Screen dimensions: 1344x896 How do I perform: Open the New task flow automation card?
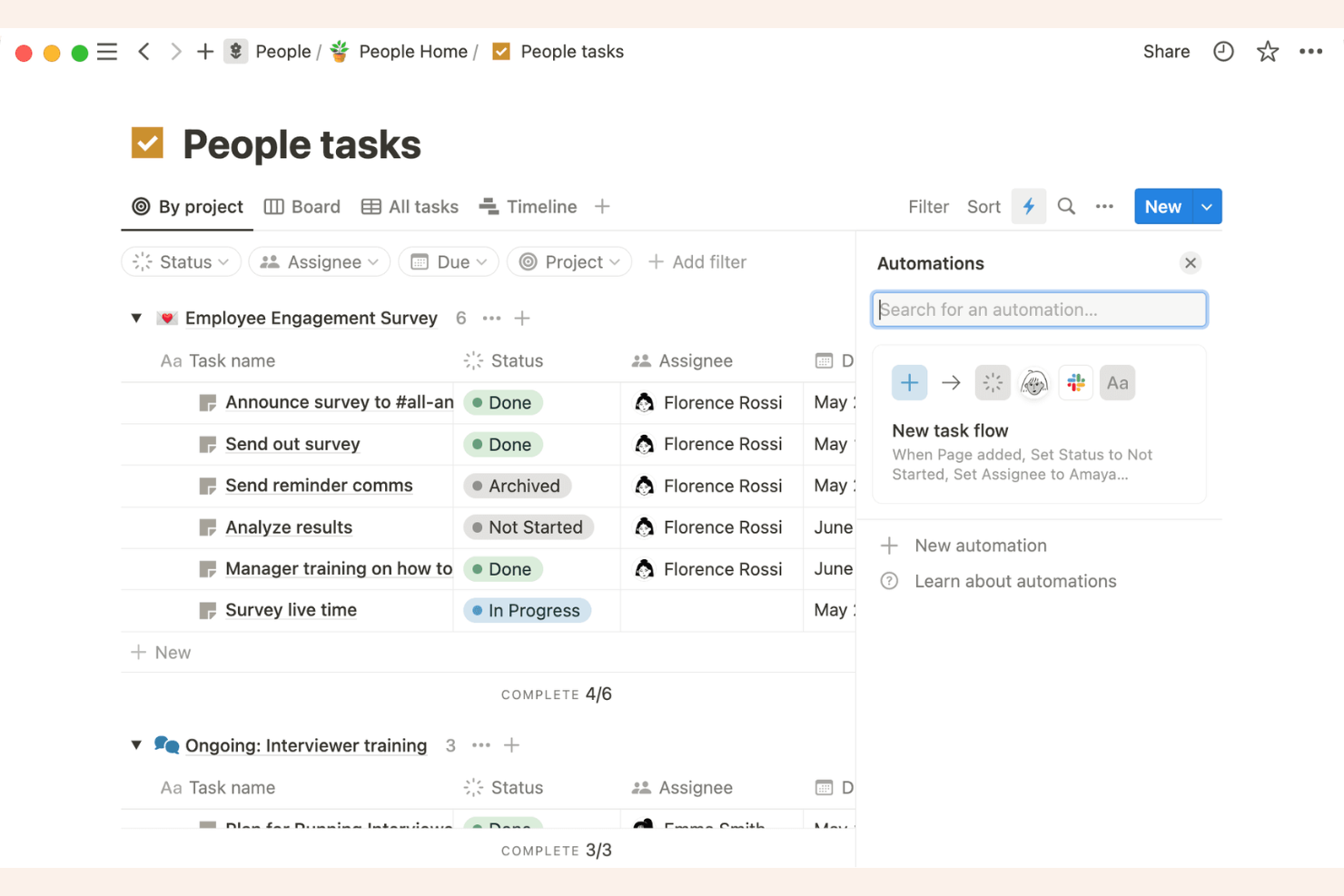coord(1039,424)
